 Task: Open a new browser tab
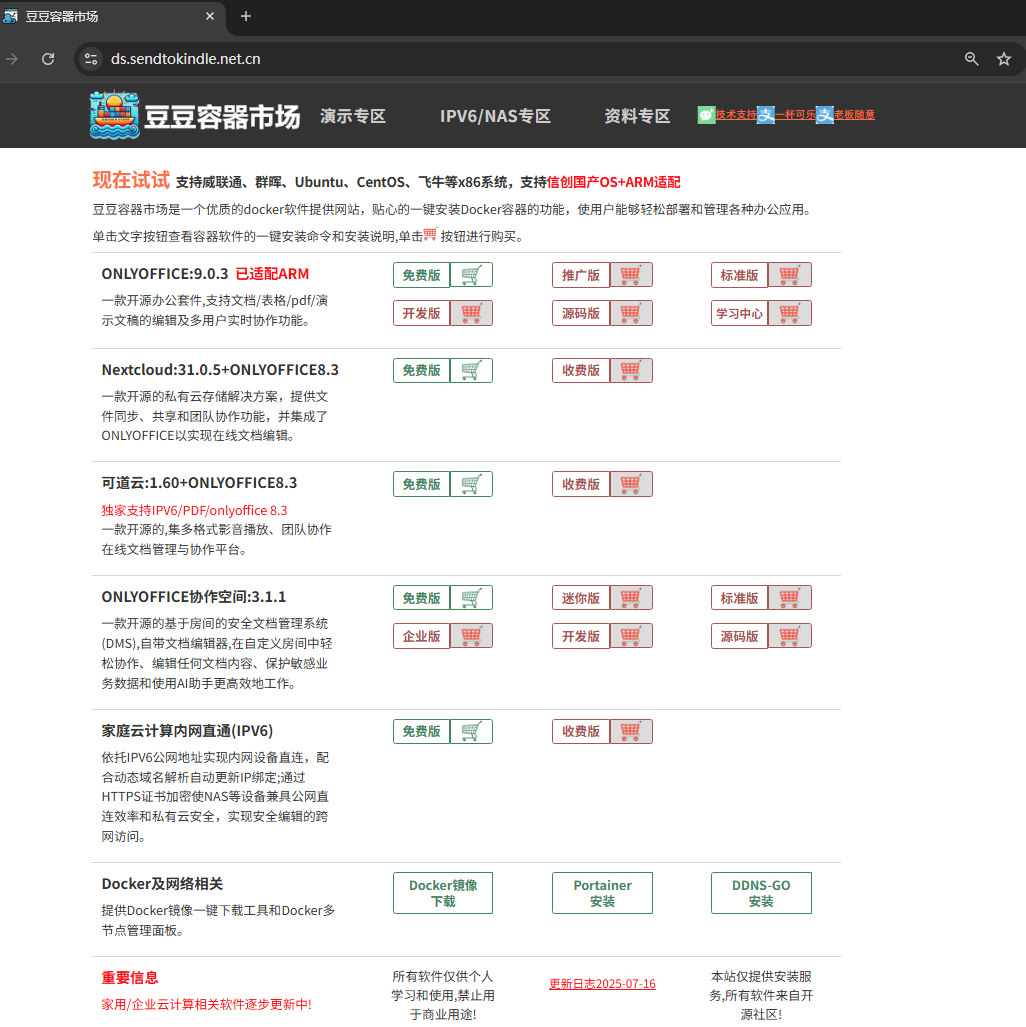(246, 16)
